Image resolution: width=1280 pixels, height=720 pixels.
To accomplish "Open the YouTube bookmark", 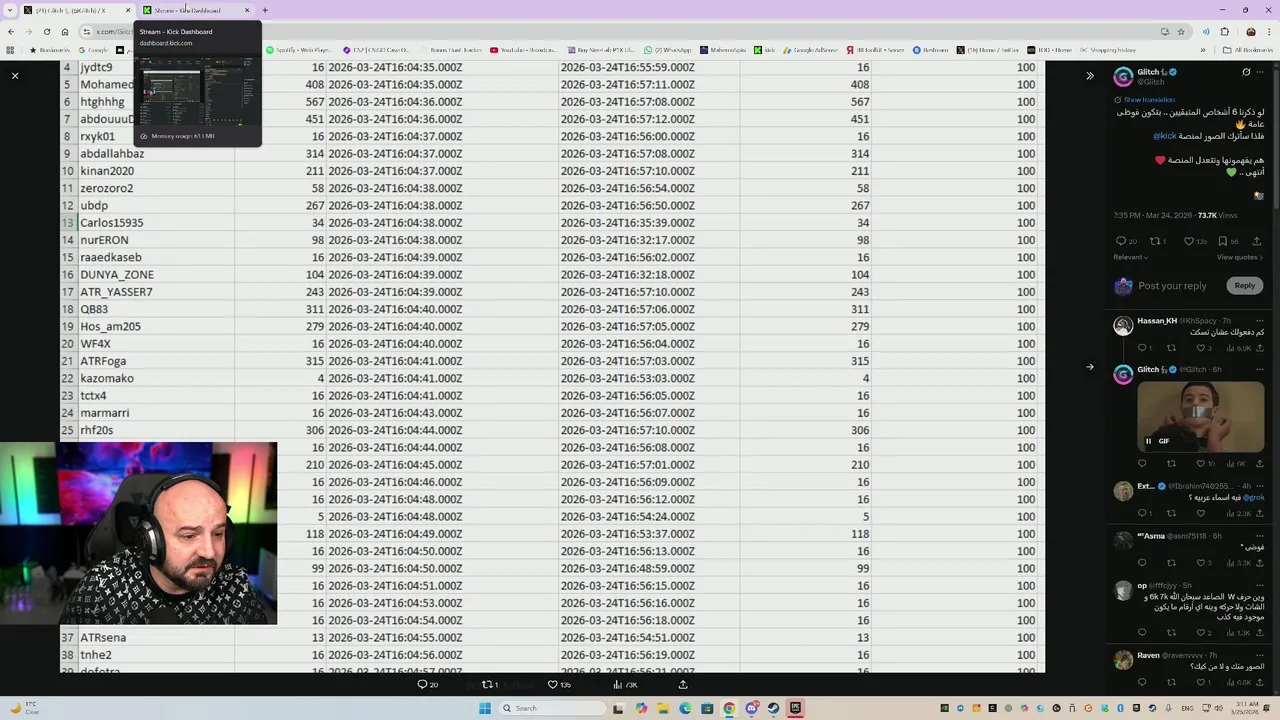I will (524, 50).
